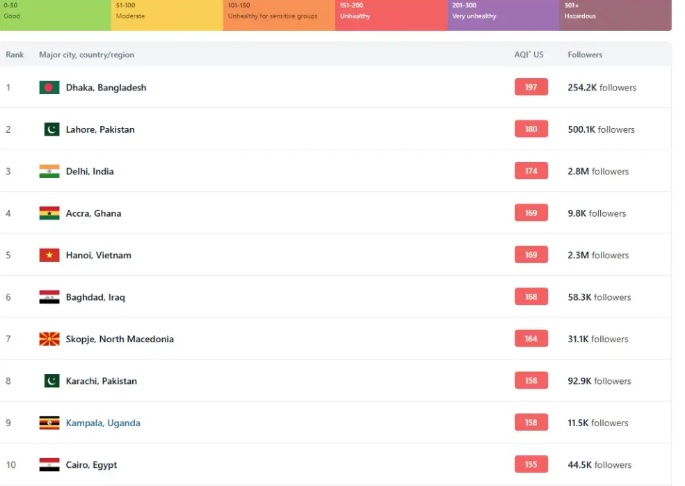
Task: Click the Followers column header
Action: 585,54
